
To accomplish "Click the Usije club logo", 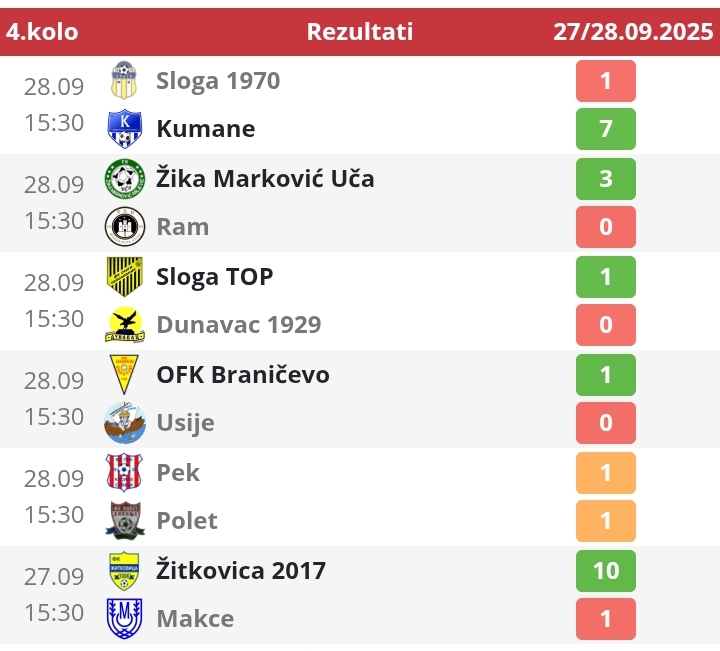I will coord(125,423).
